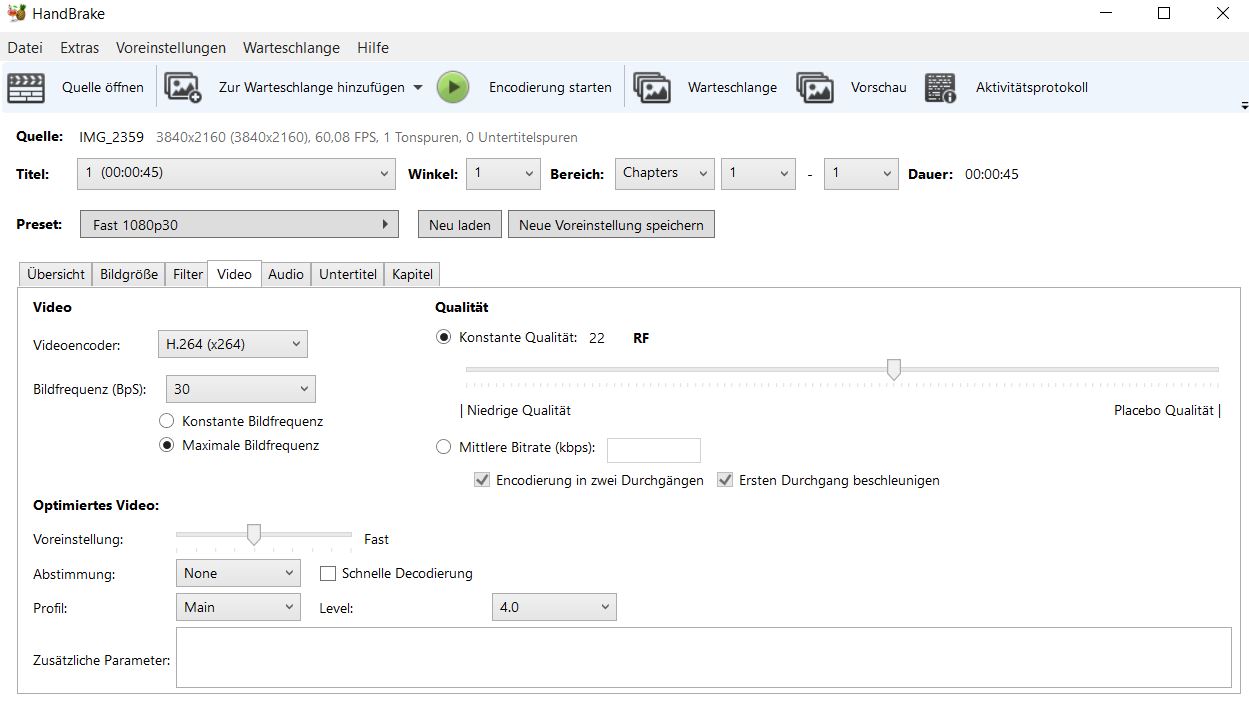This screenshot has height=701, width=1249.
Task: Open the Preset Fast 1080p30 selector
Action: (239, 225)
